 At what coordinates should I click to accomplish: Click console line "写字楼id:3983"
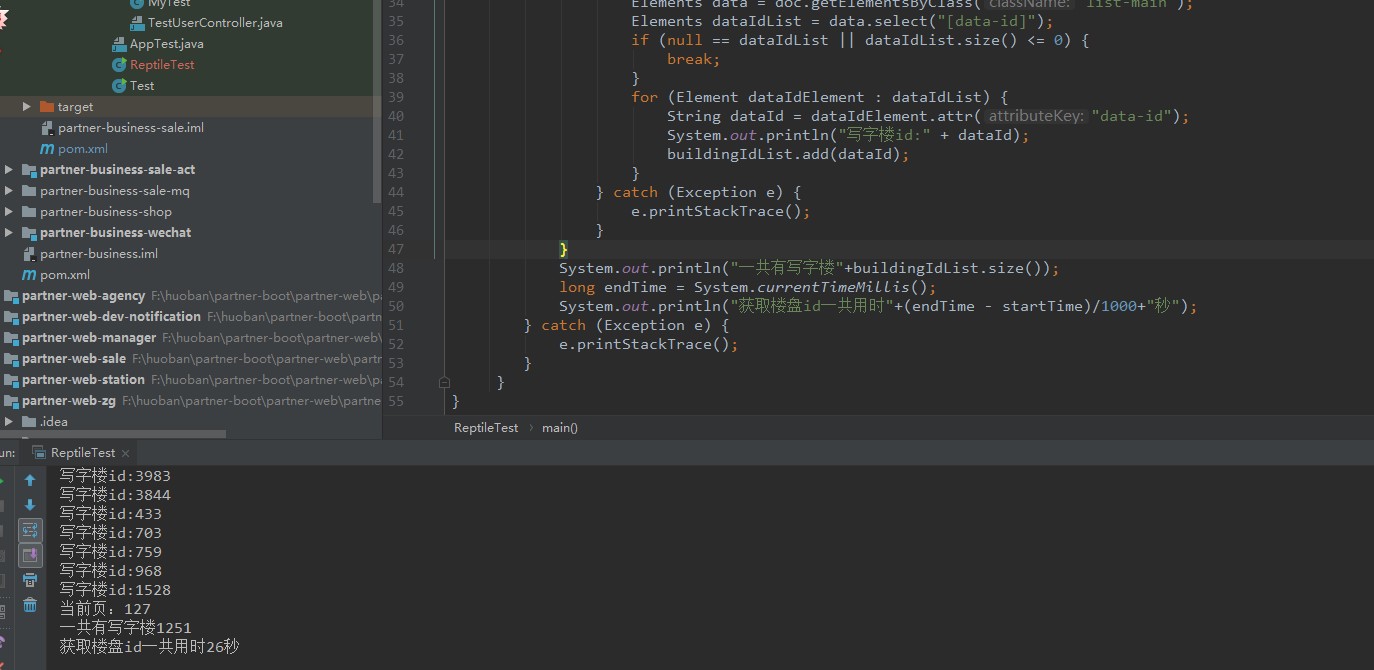coord(115,476)
